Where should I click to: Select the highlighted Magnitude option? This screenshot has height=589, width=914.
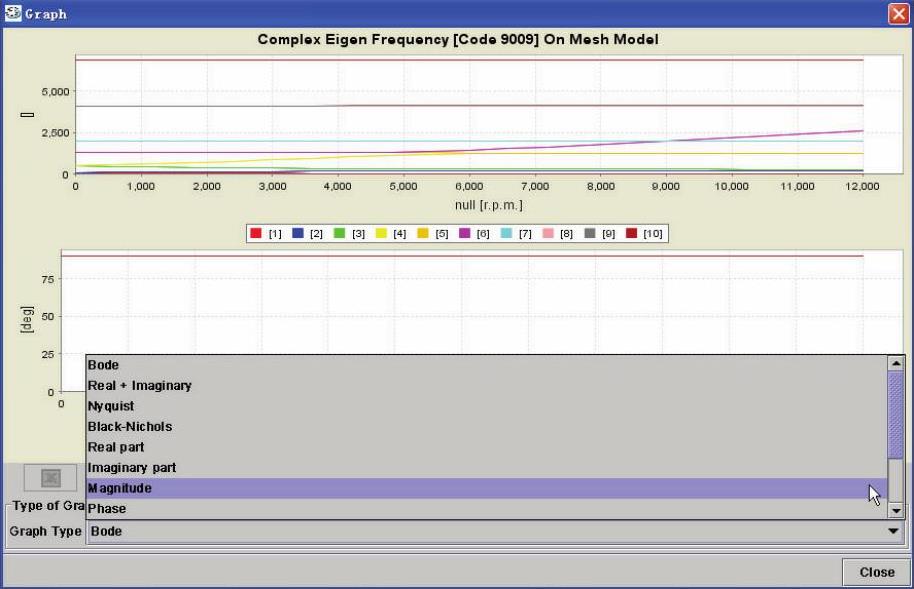(x=120, y=488)
